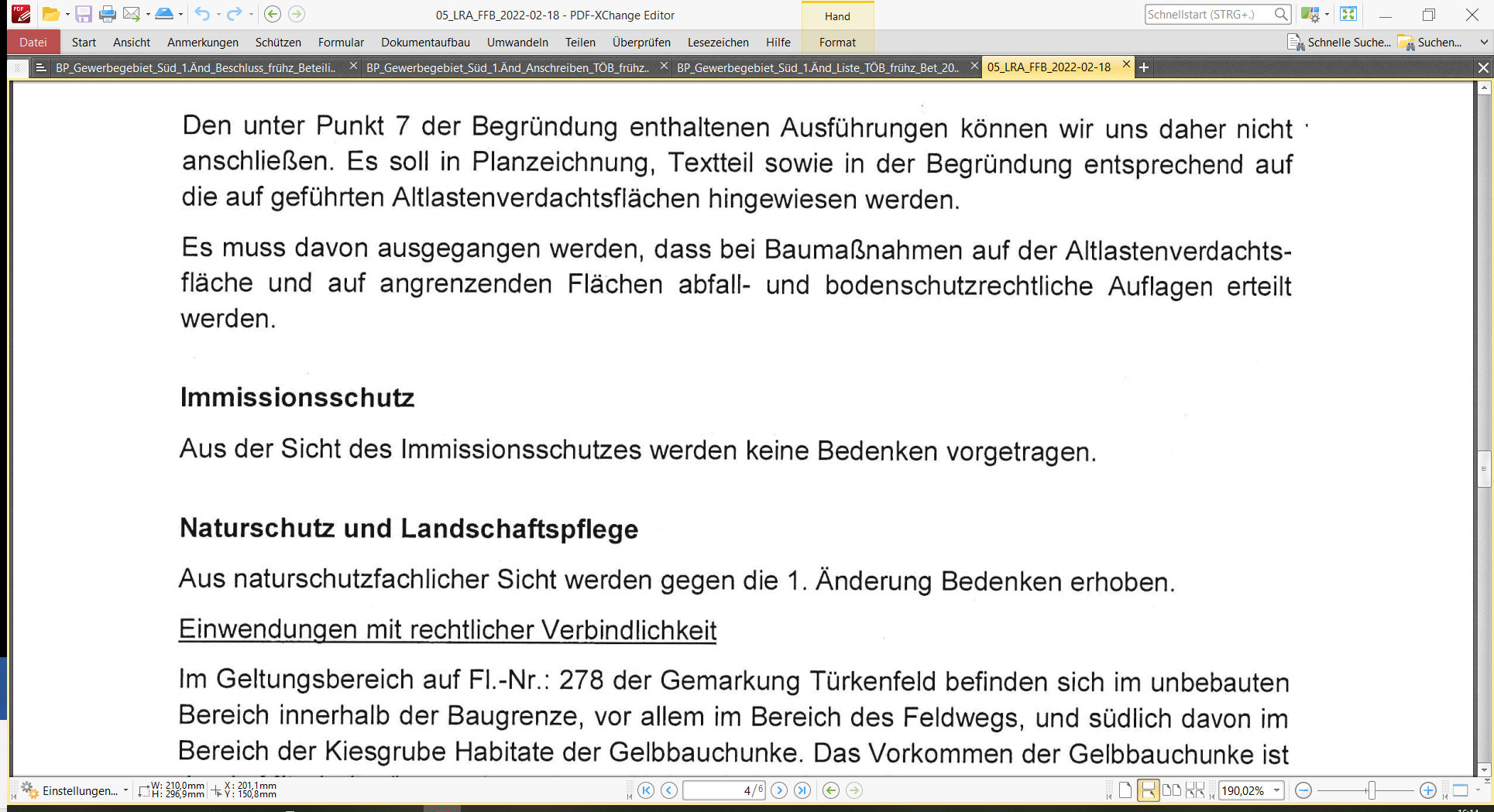Open the zoom level 190,02% dropdown
1494x812 pixels.
1277,790
